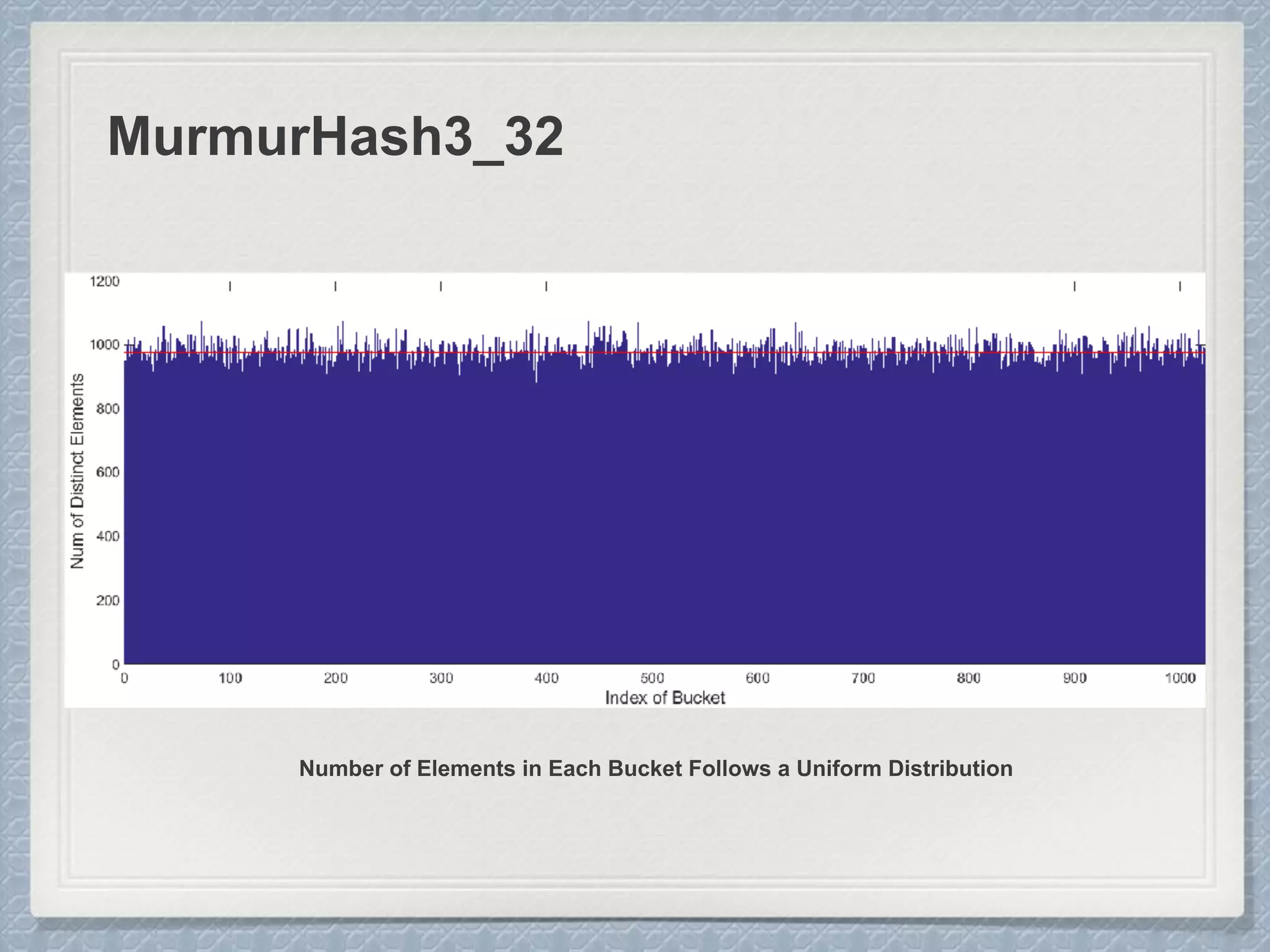
Task: Click the x-axis tick label 900
Action: point(1075,678)
